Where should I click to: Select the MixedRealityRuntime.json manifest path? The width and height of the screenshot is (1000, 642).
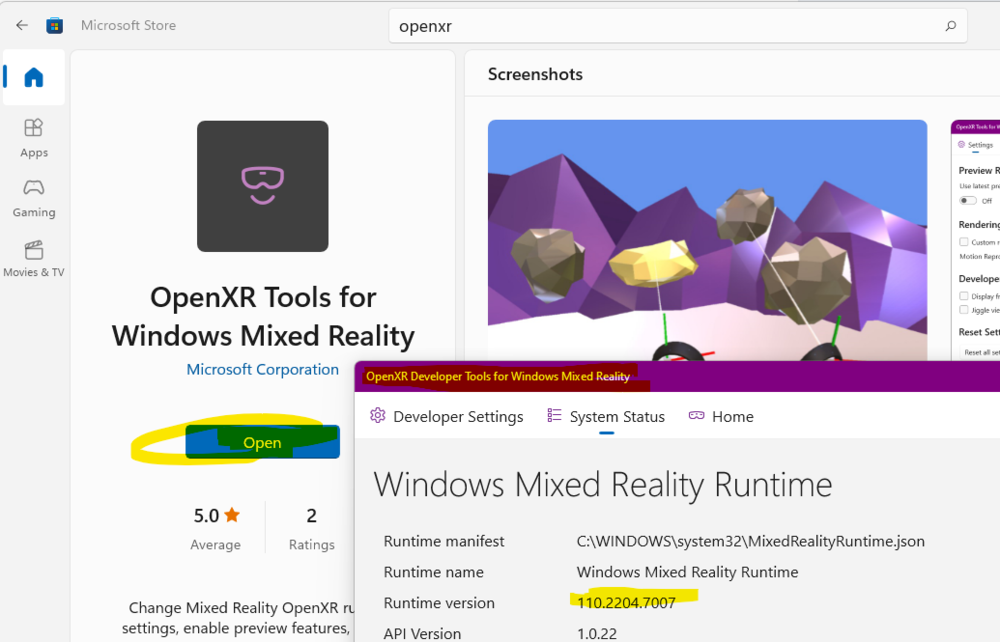pyautogui.click(x=751, y=541)
